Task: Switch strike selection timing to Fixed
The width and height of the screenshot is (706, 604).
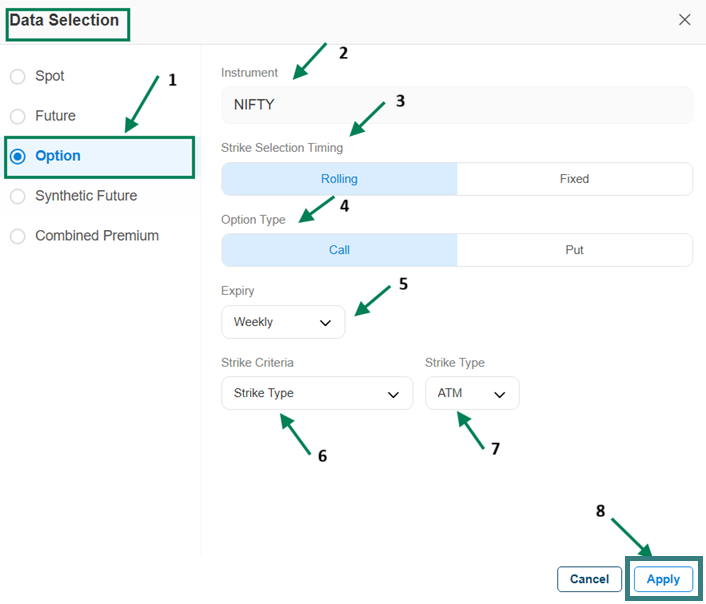Action: (574, 179)
